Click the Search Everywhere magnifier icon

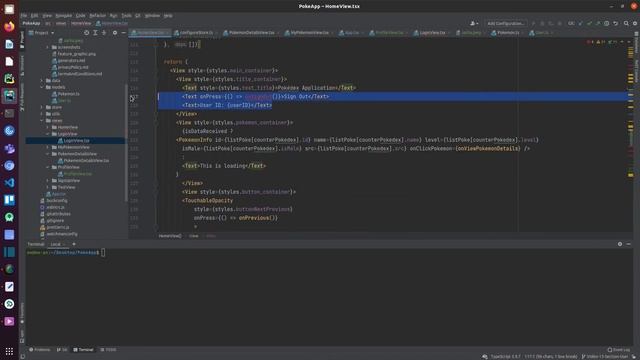click(x=626, y=24)
